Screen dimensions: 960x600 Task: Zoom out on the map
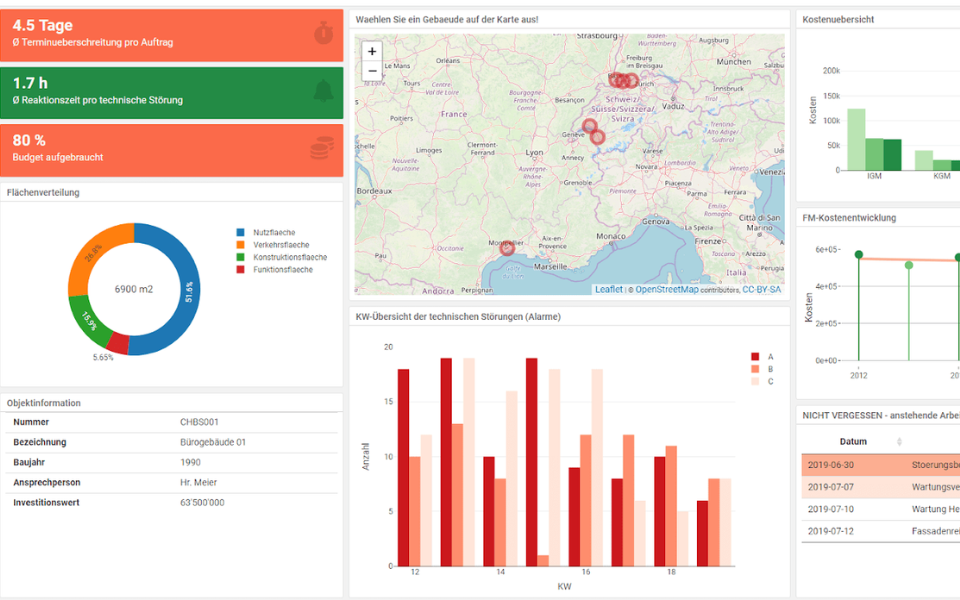372,71
